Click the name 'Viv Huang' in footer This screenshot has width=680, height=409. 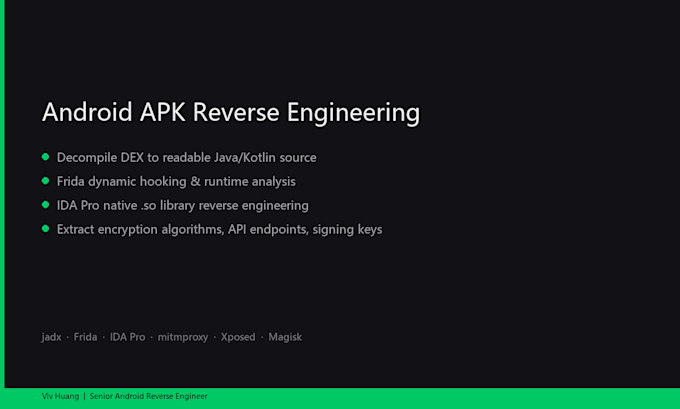tap(60, 396)
